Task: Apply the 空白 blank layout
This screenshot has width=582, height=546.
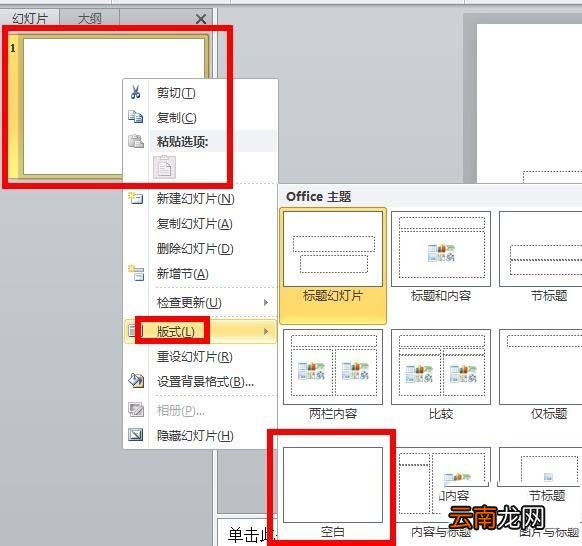Action: pyautogui.click(x=333, y=493)
